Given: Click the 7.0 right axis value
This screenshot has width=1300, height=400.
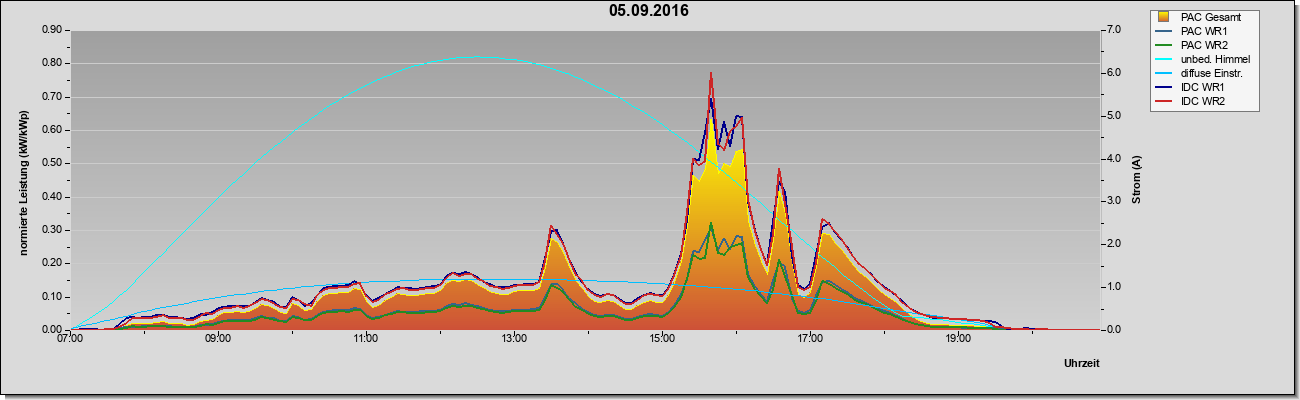Looking at the screenshot, I should tap(1113, 30).
